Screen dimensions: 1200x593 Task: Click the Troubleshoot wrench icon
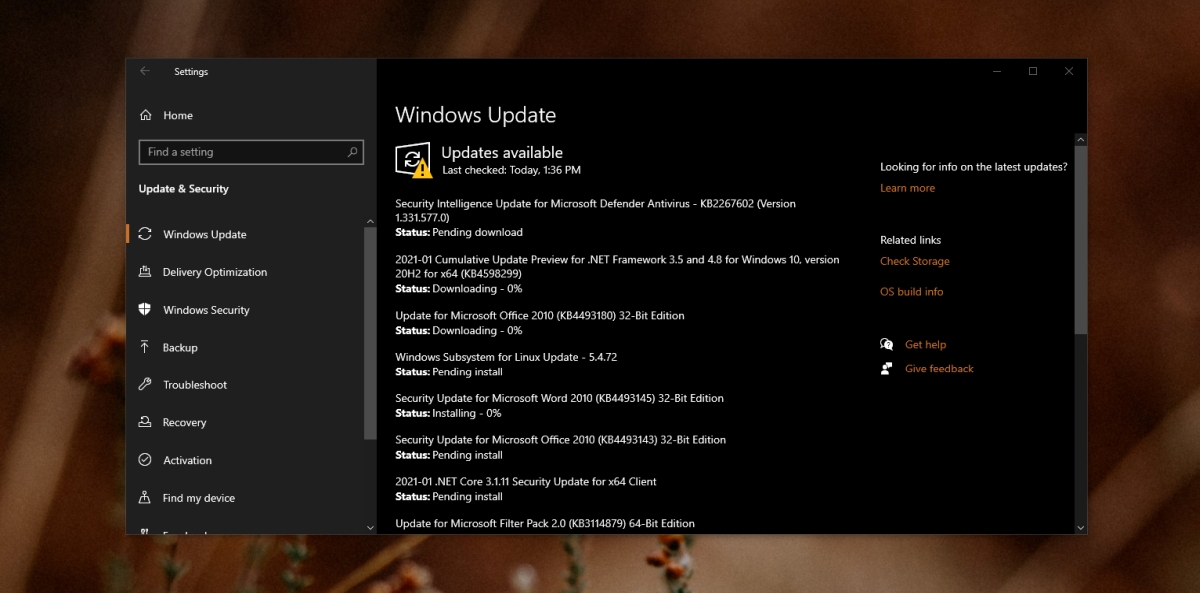tap(145, 385)
